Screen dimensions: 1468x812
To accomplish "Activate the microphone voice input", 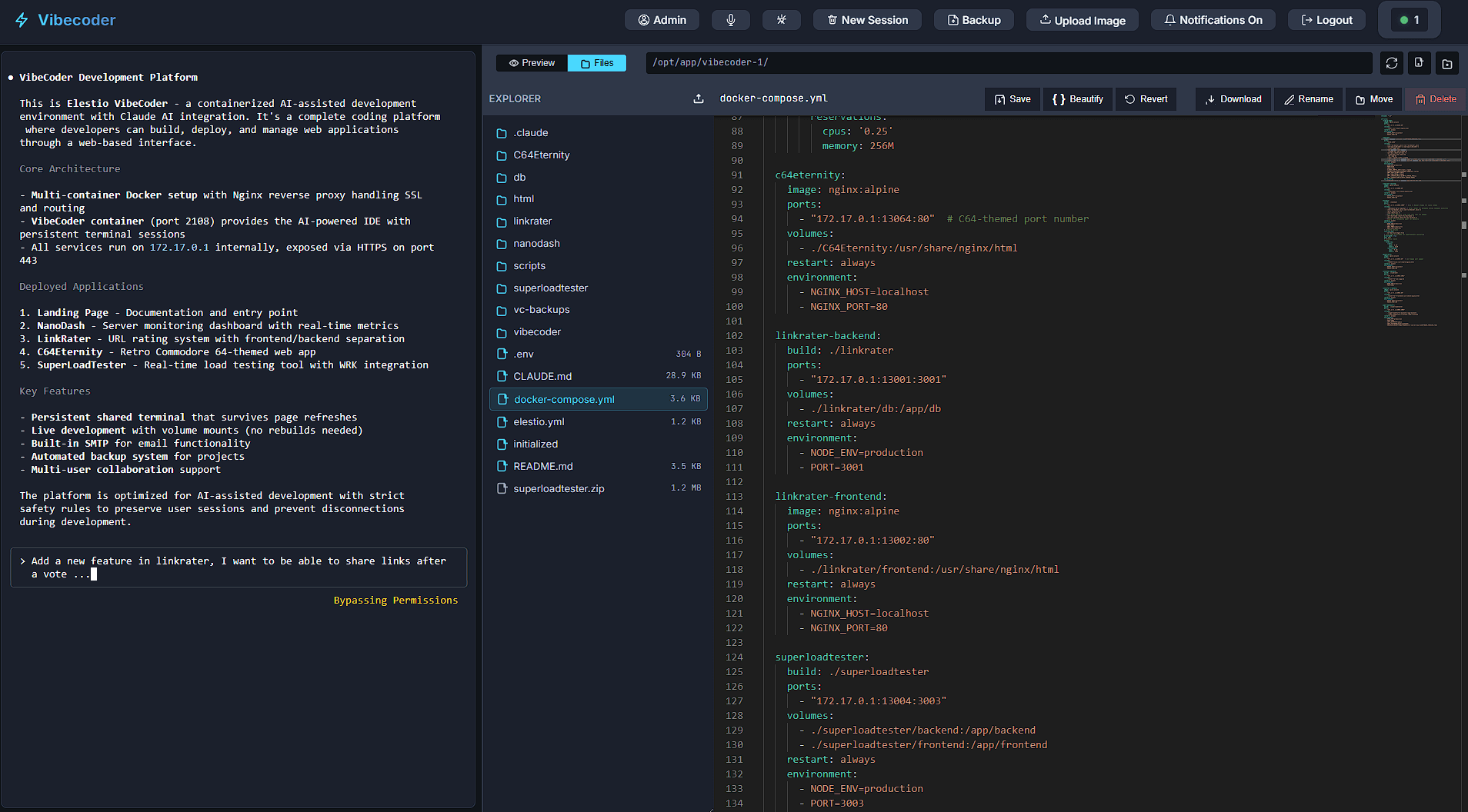I will 730,19.
